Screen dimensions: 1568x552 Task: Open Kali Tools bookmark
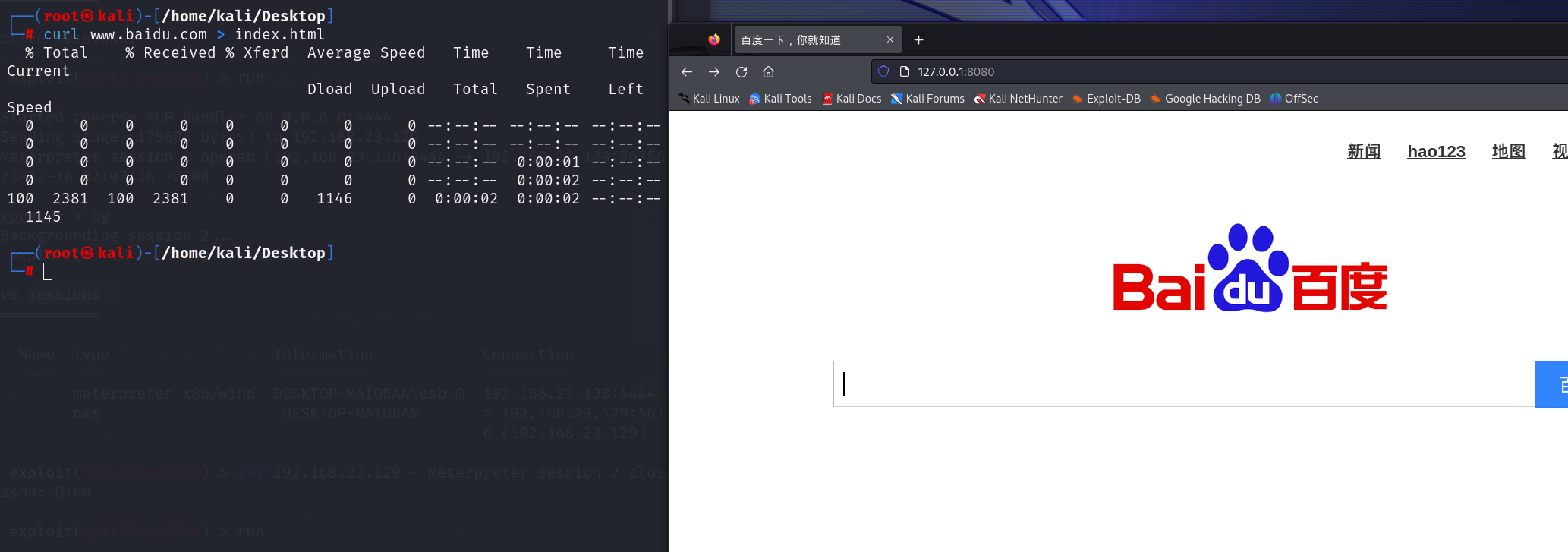tap(780, 99)
